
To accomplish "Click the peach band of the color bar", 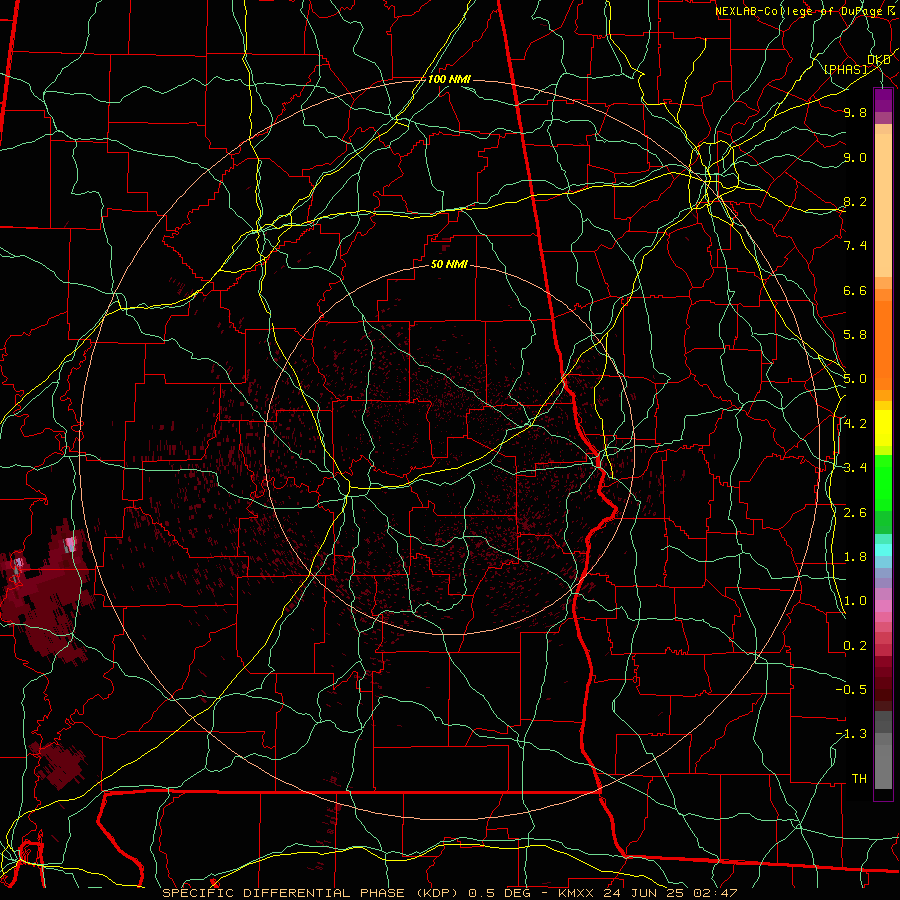I will coord(883,204).
